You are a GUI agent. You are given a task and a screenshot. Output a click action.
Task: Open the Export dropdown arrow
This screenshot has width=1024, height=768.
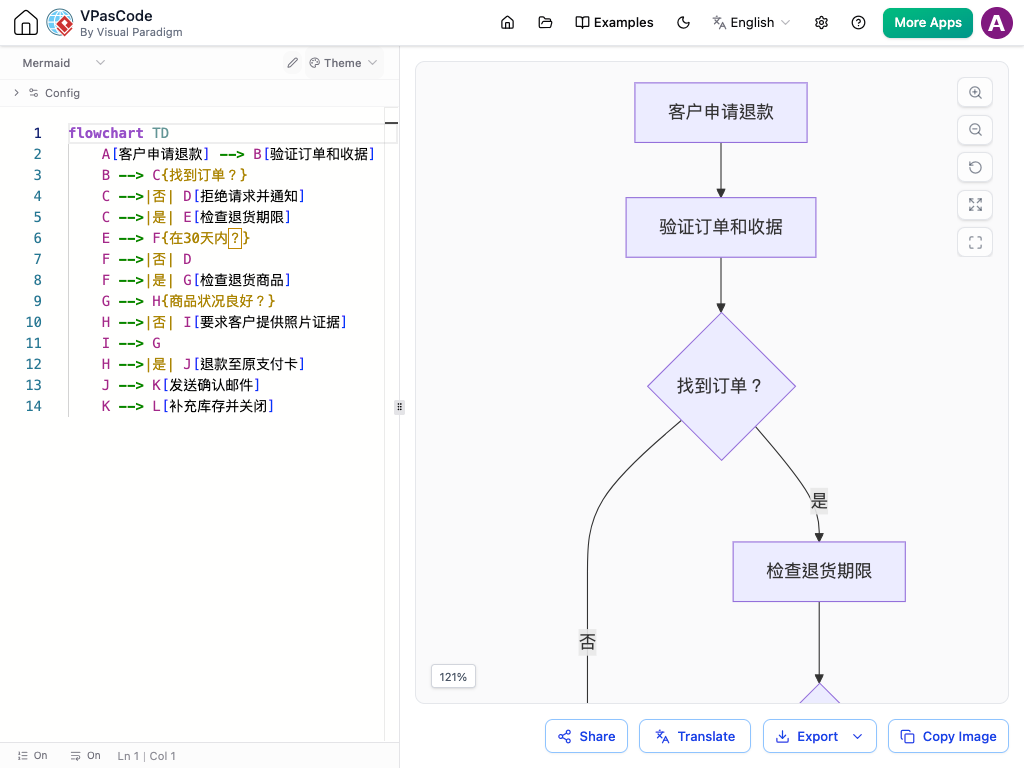(858, 736)
